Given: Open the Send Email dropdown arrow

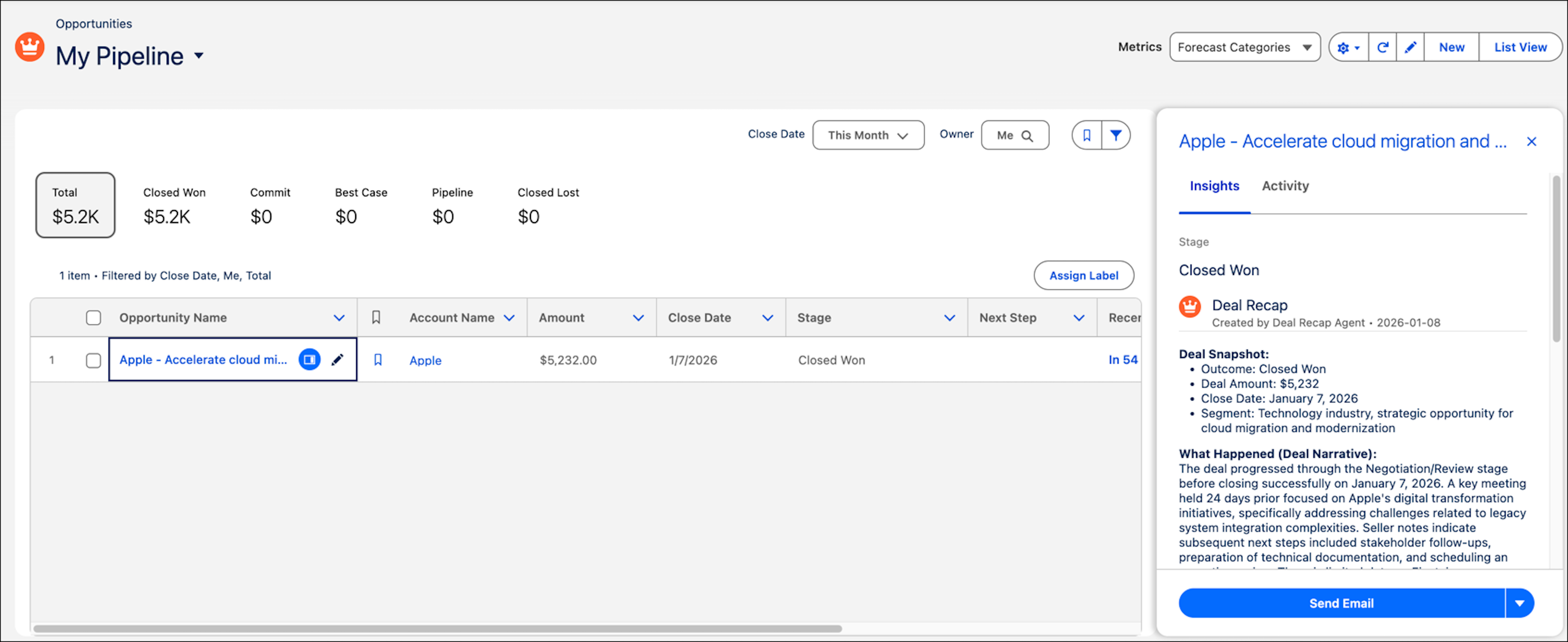Looking at the screenshot, I should (x=1520, y=603).
